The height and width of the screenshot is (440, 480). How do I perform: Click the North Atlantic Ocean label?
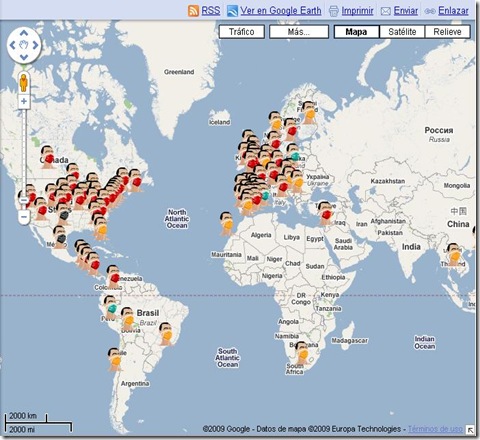click(177, 219)
